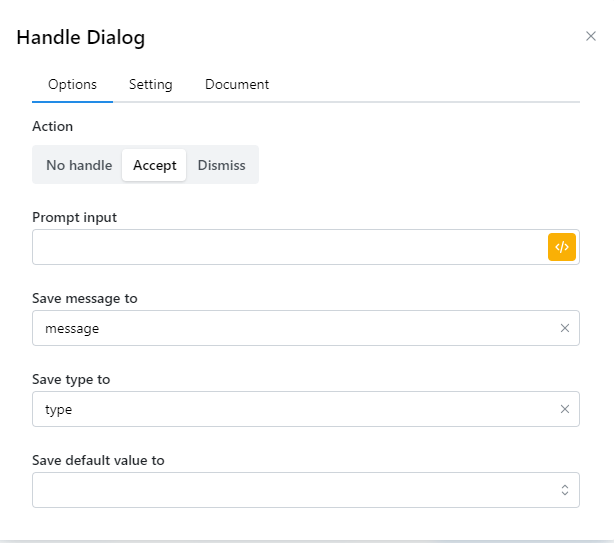The image size is (614, 543).
Task: Click the Save message to label
Action: click(x=85, y=298)
